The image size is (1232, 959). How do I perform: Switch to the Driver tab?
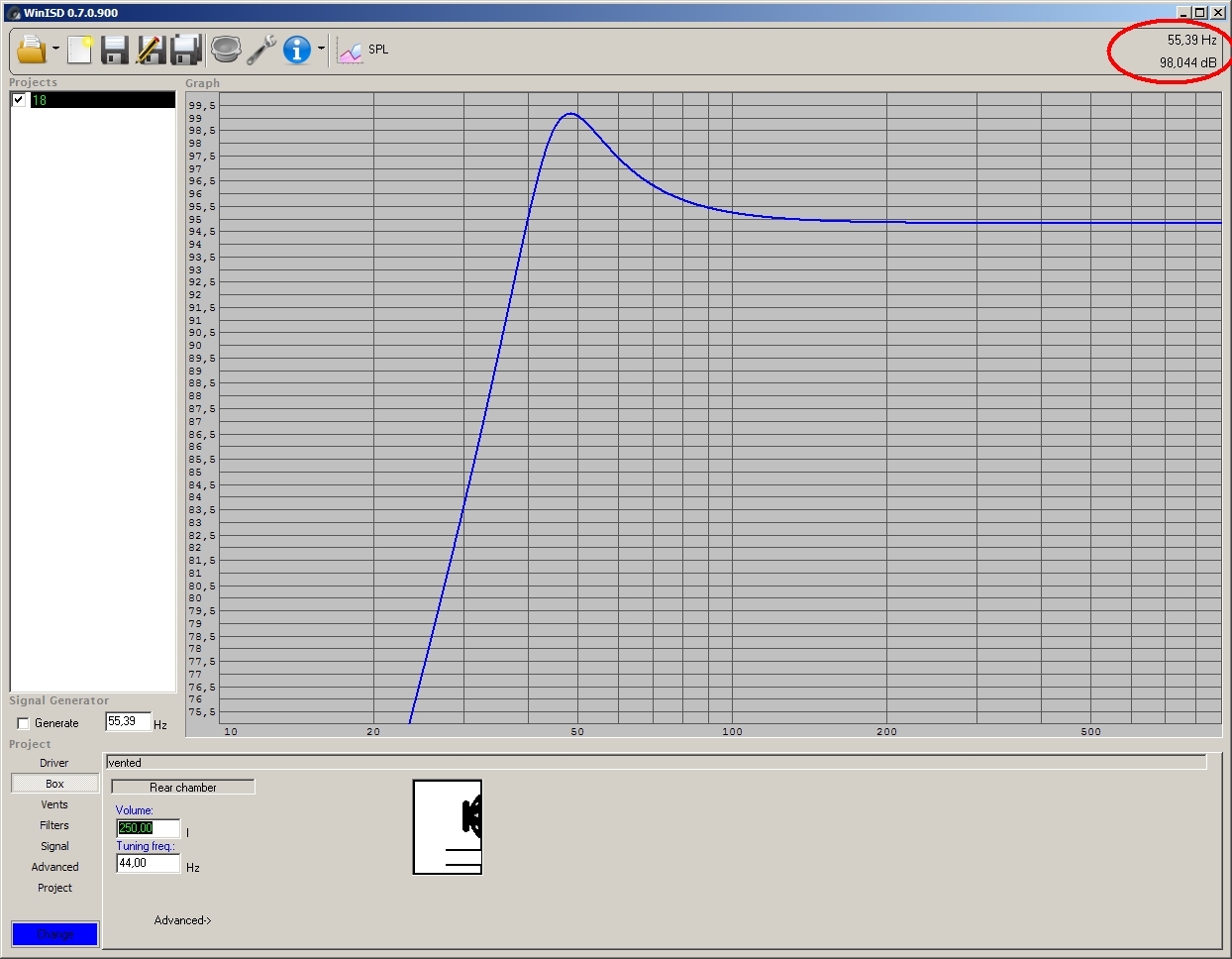[x=54, y=763]
